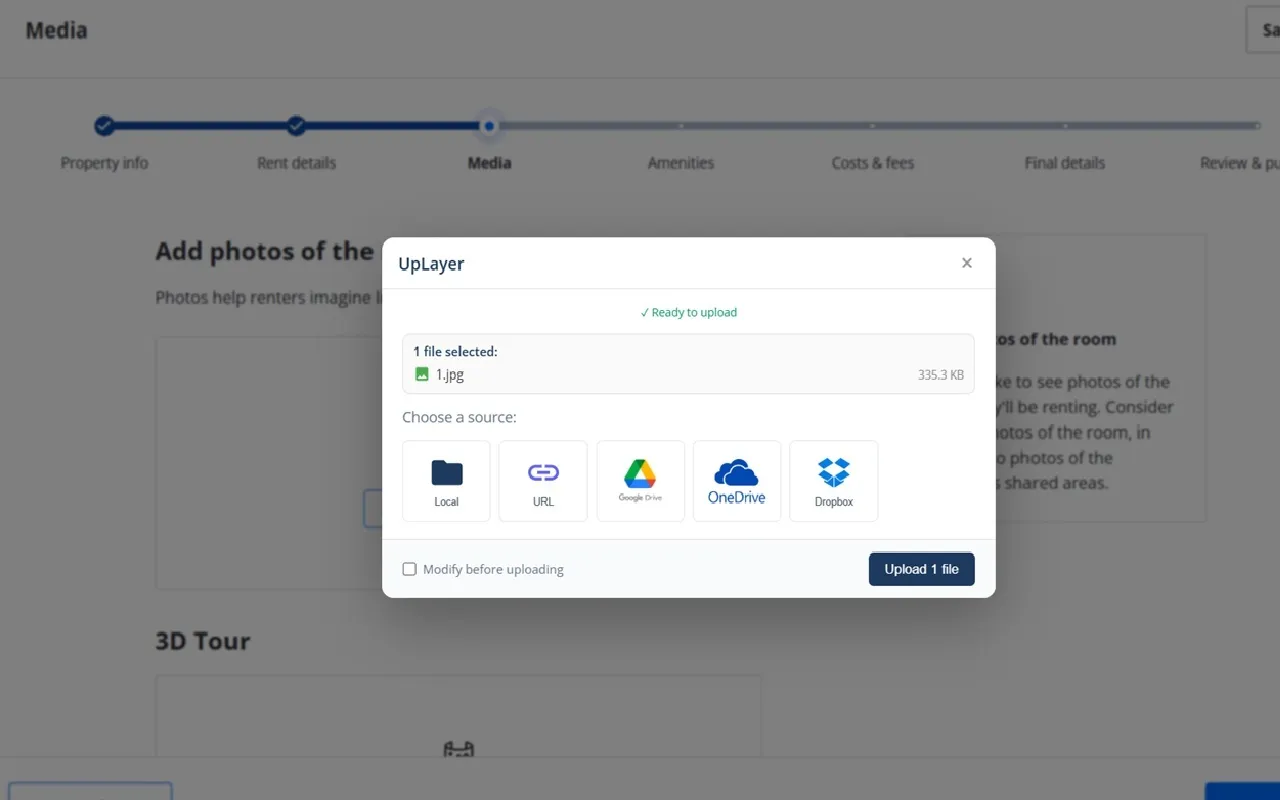Screen dimensions: 1280x800
Task: Switch to the Costs & fees step
Action: click(873, 163)
